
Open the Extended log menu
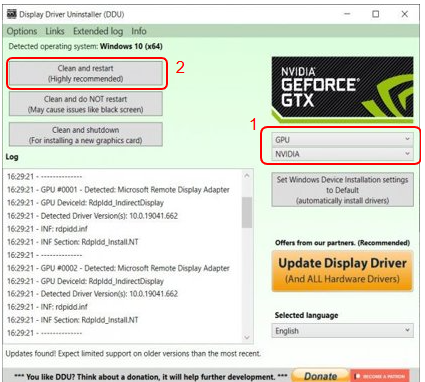coord(98,31)
